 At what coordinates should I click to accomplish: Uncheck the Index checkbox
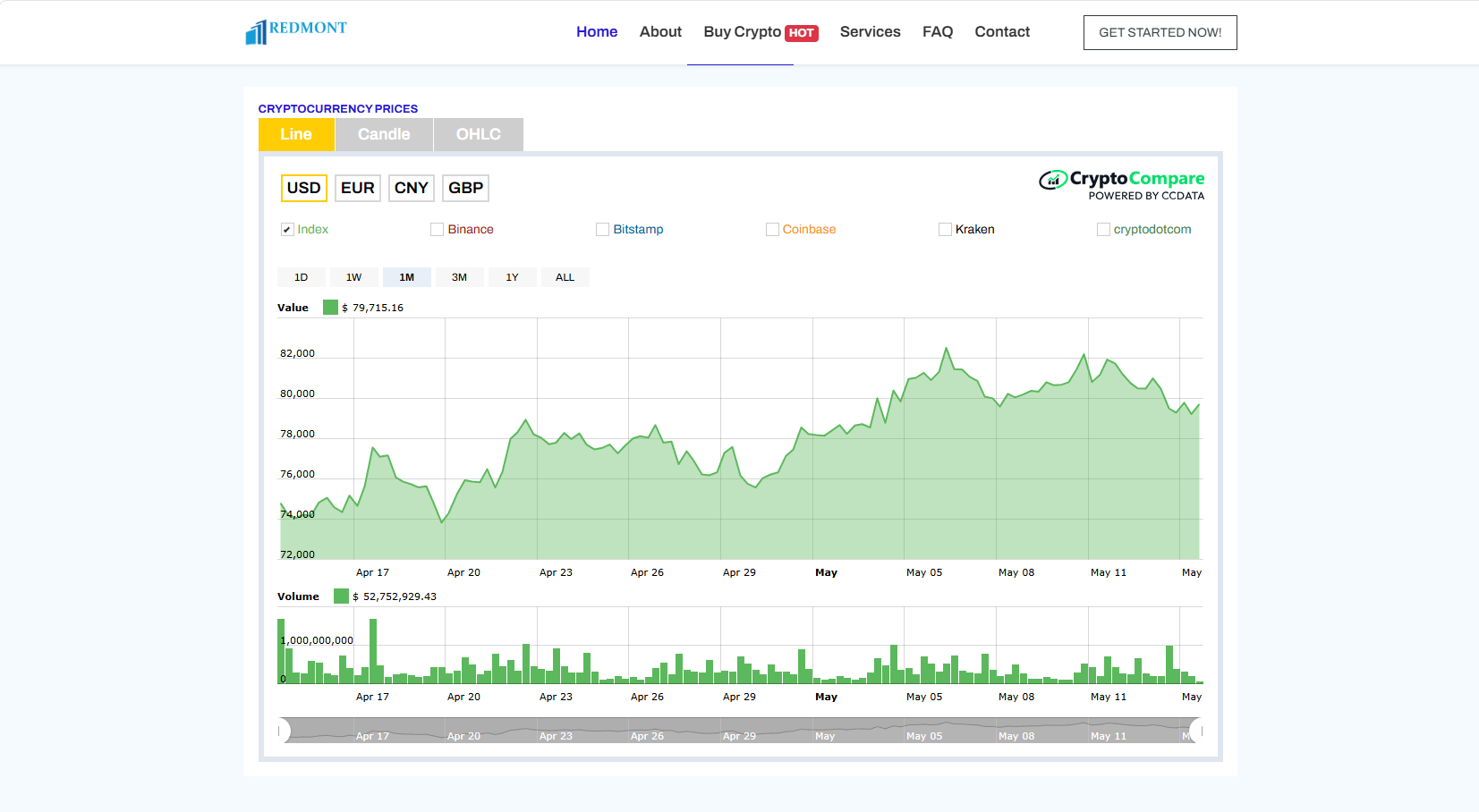(287, 230)
